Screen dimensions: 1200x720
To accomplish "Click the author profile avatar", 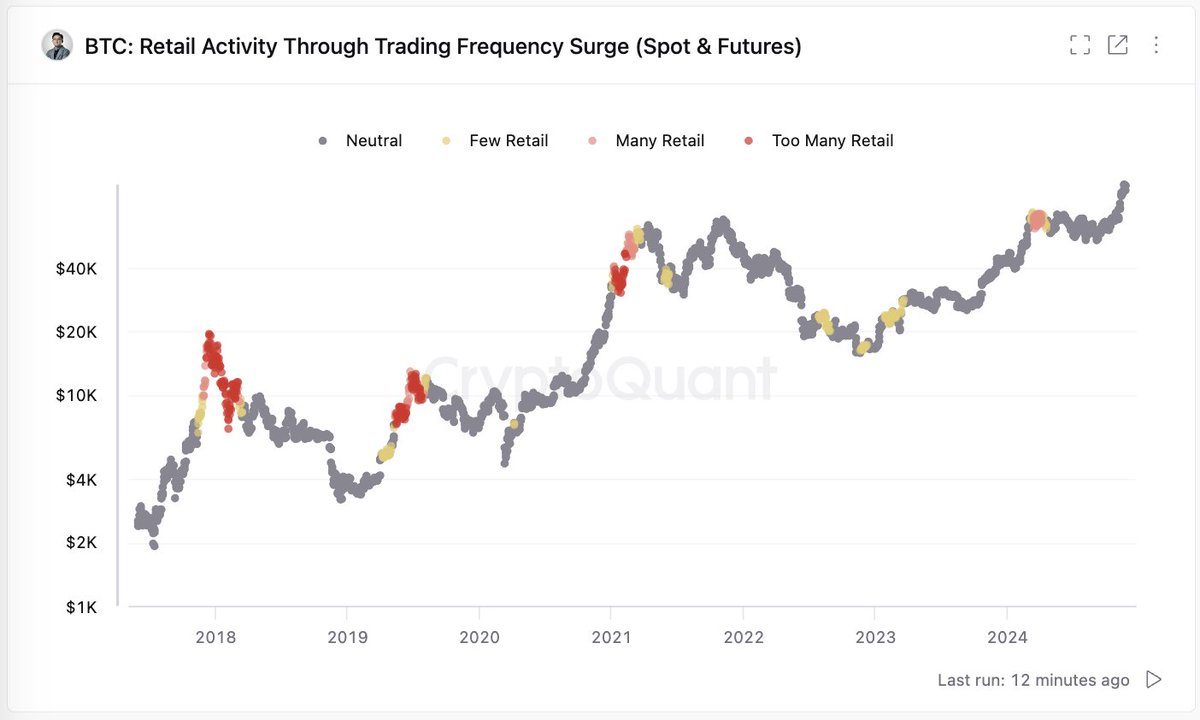I will tap(57, 46).
